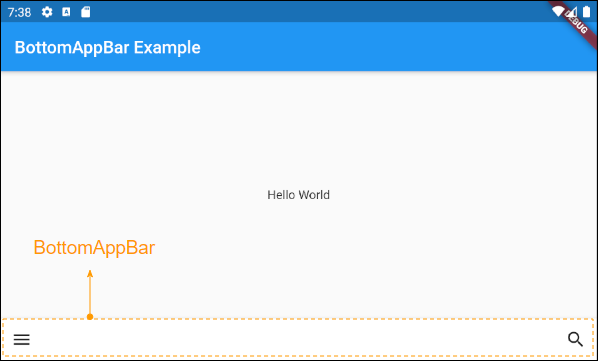Click blank body area above Hello World
Viewport: 598px width, 361px height.
[x=299, y=130]
